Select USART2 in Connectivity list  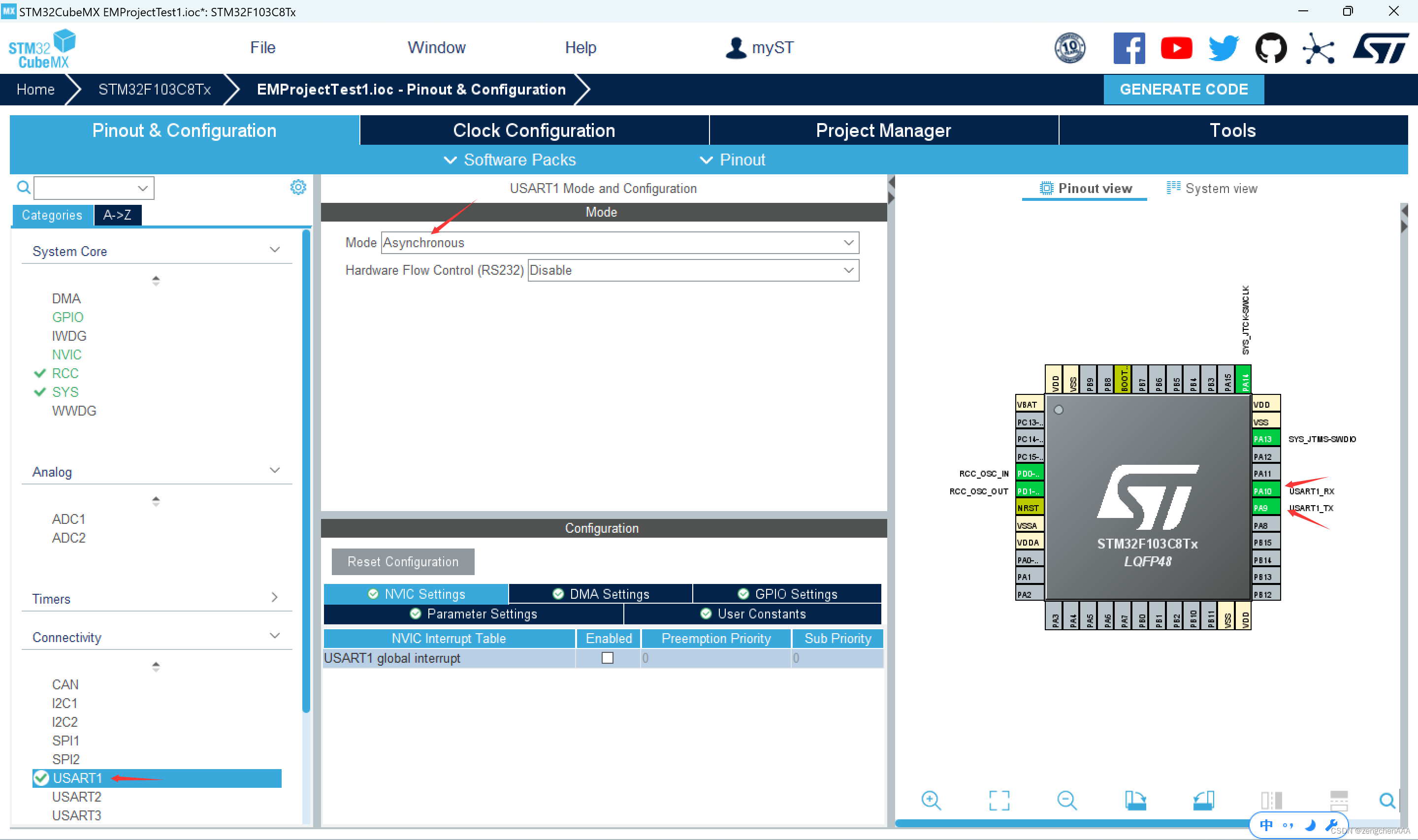pos(76,796)
